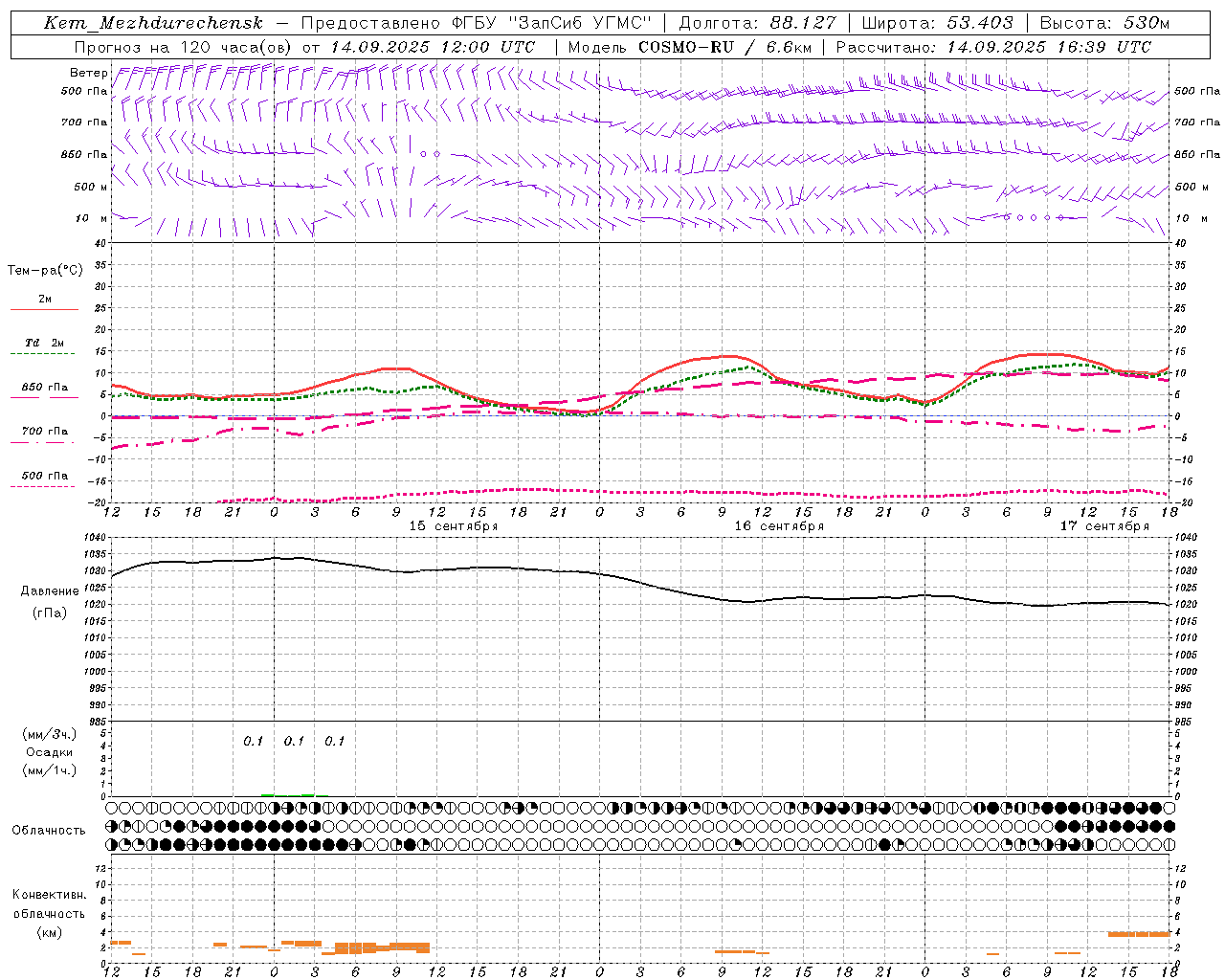
Task: Click the (км) convective height unit label
Action: click(50, 932)
